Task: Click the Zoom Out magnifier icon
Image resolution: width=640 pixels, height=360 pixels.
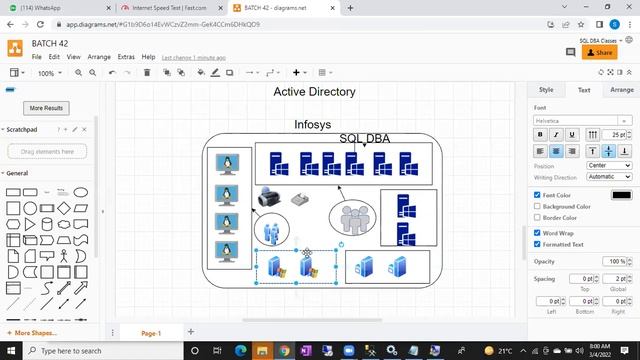Action: tap(93, 73)
